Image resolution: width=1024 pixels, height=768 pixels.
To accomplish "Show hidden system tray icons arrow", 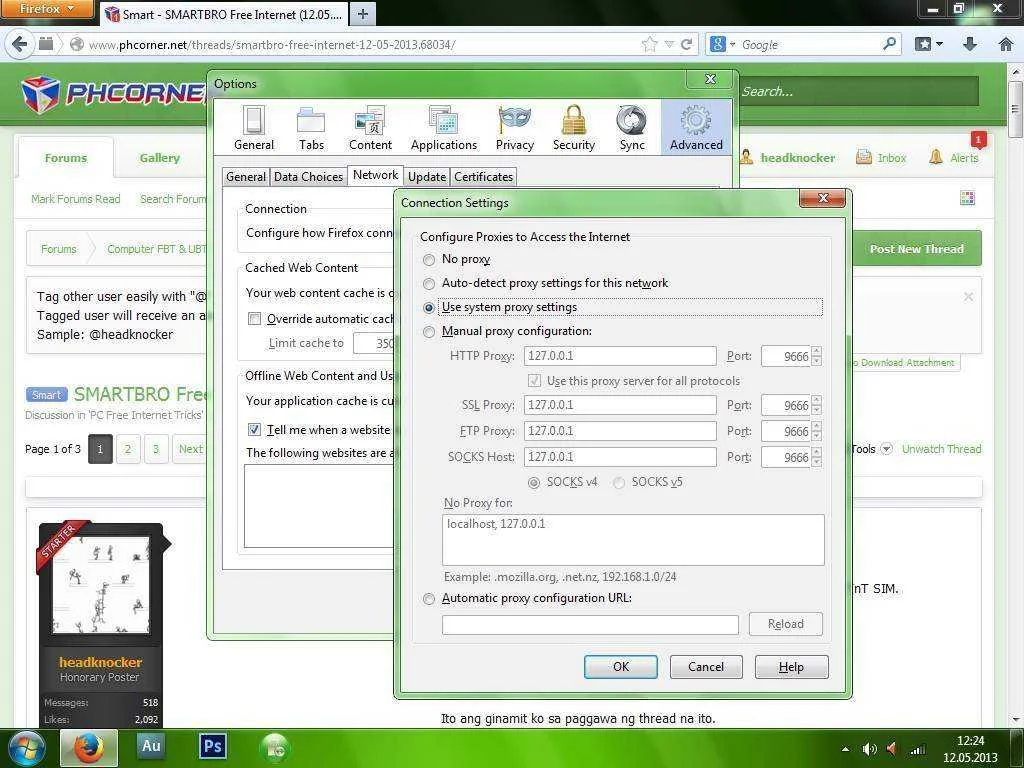I will click(x=845, y=749).
